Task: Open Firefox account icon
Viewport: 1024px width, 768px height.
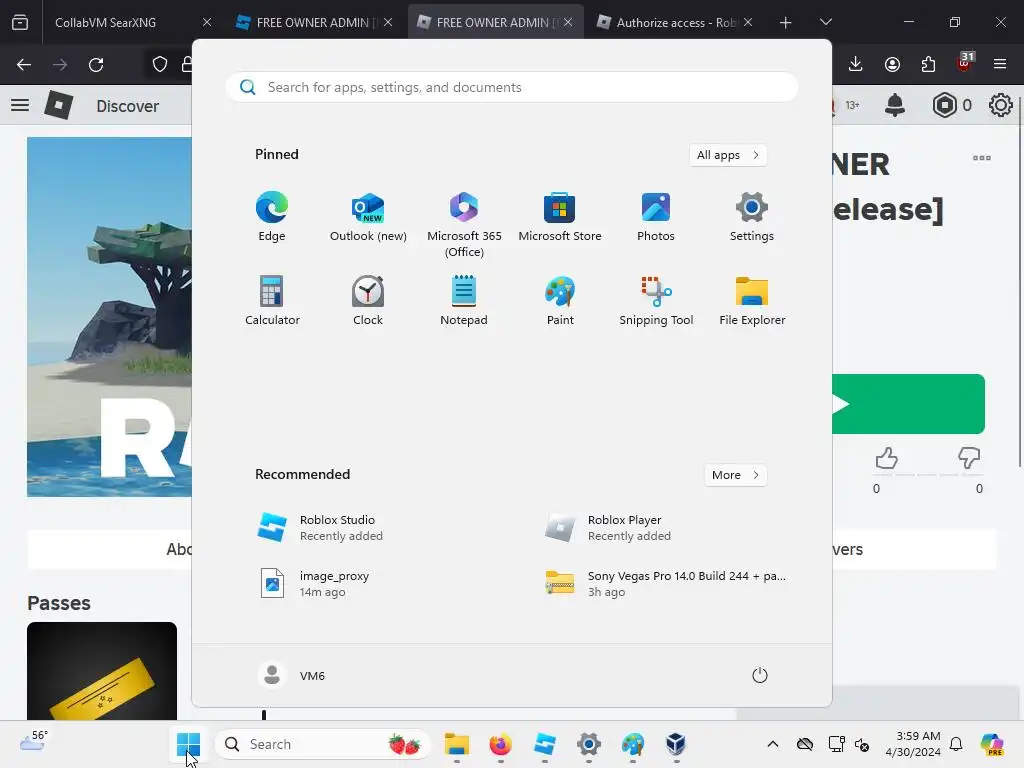Action: (892, 64)
